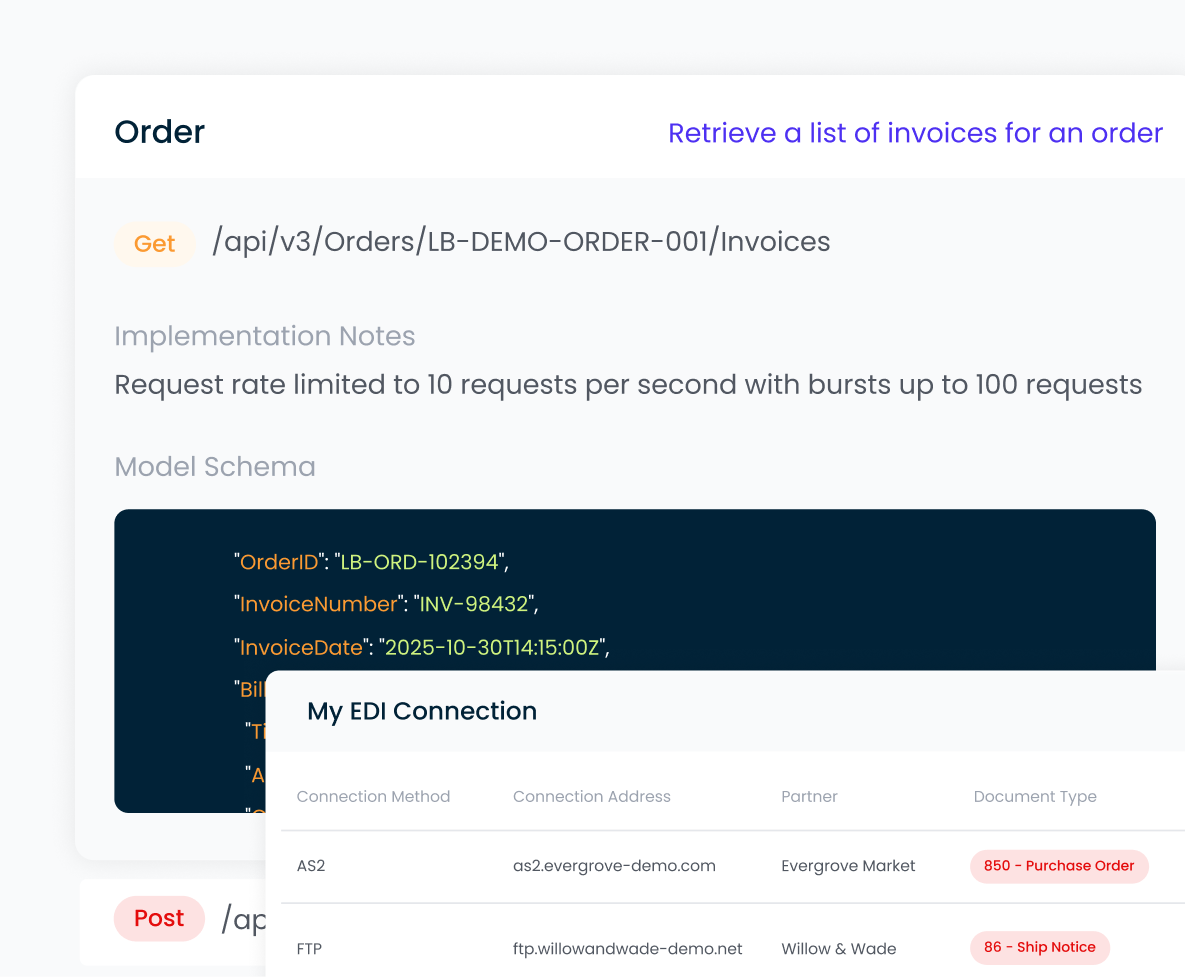Open the as2.evergrove-demo.com address
Screen dimensions: 1185x977
click(614, 866)
